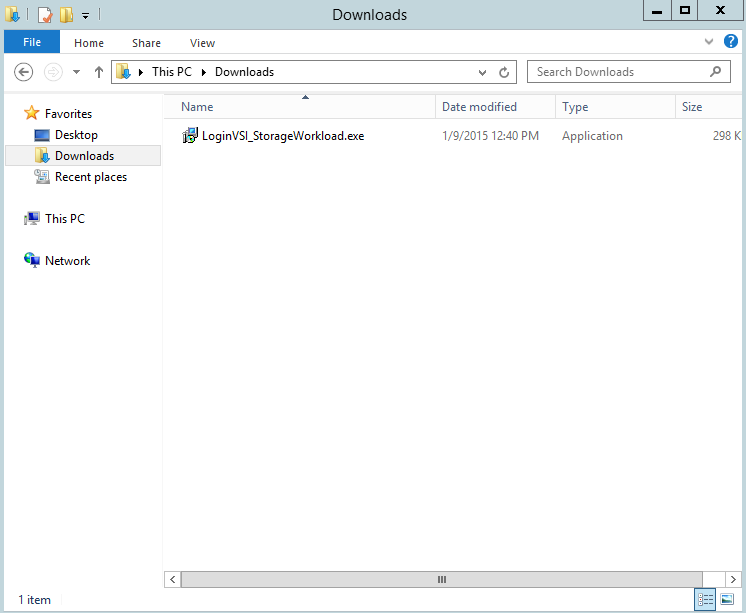Sort by the Name column header

click(x=300, y=107)
